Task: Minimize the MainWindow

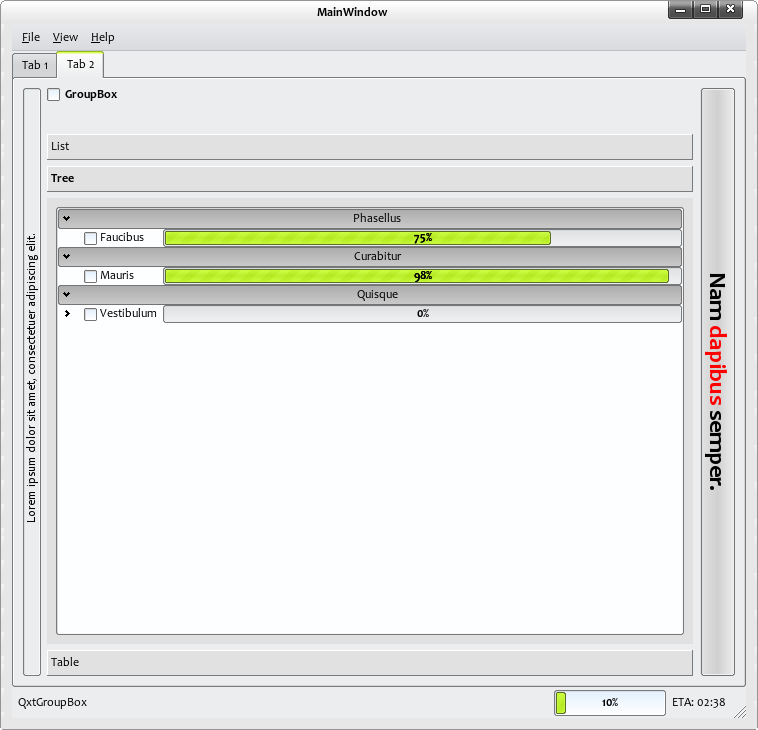Action: (680, 9)
